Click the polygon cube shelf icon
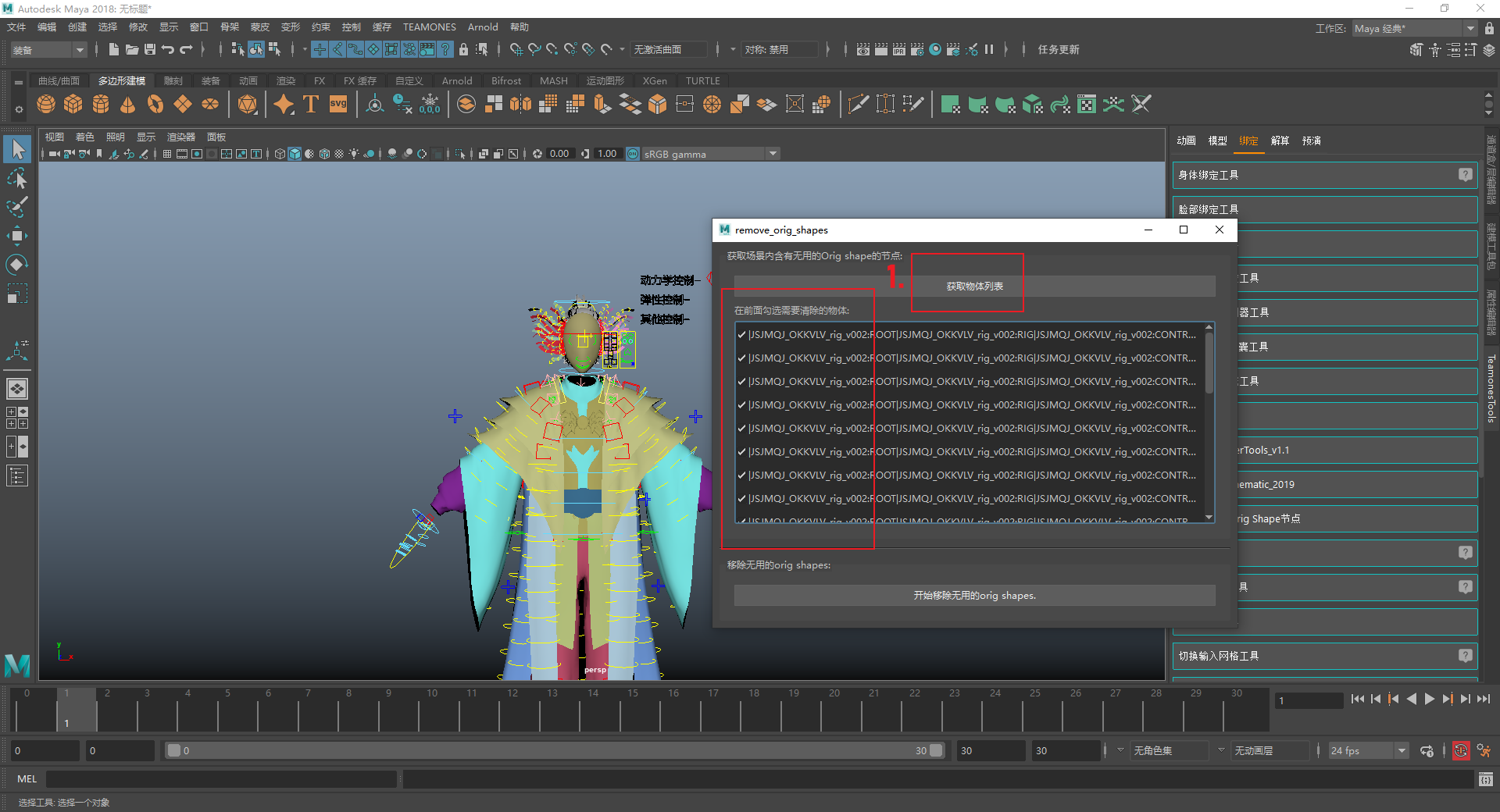The width and height of the screenshot is (1500, 812). click(x=73, y=105)
